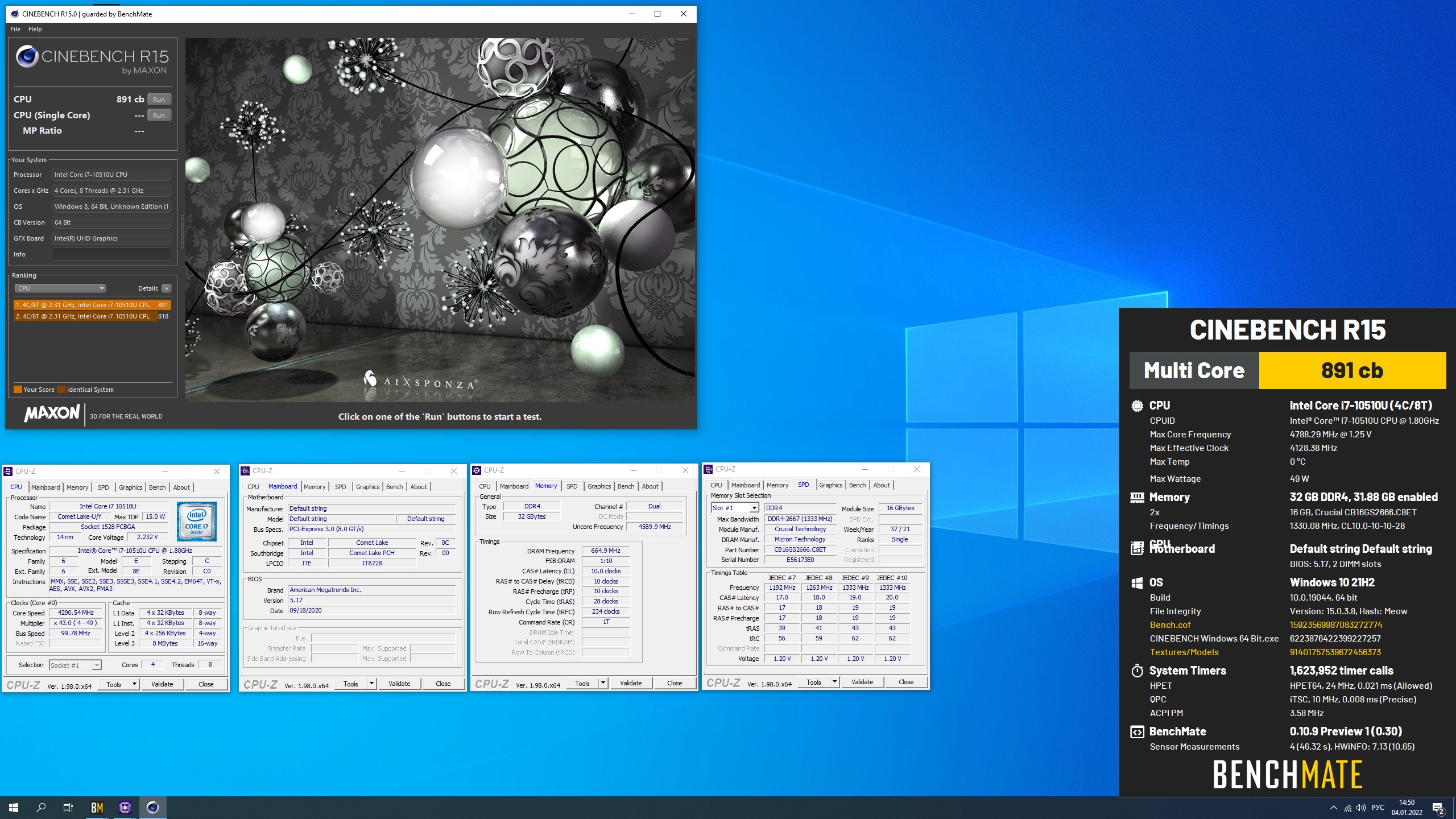
Task: Run the Cinebench CPU test
Action: click(159, 100)
